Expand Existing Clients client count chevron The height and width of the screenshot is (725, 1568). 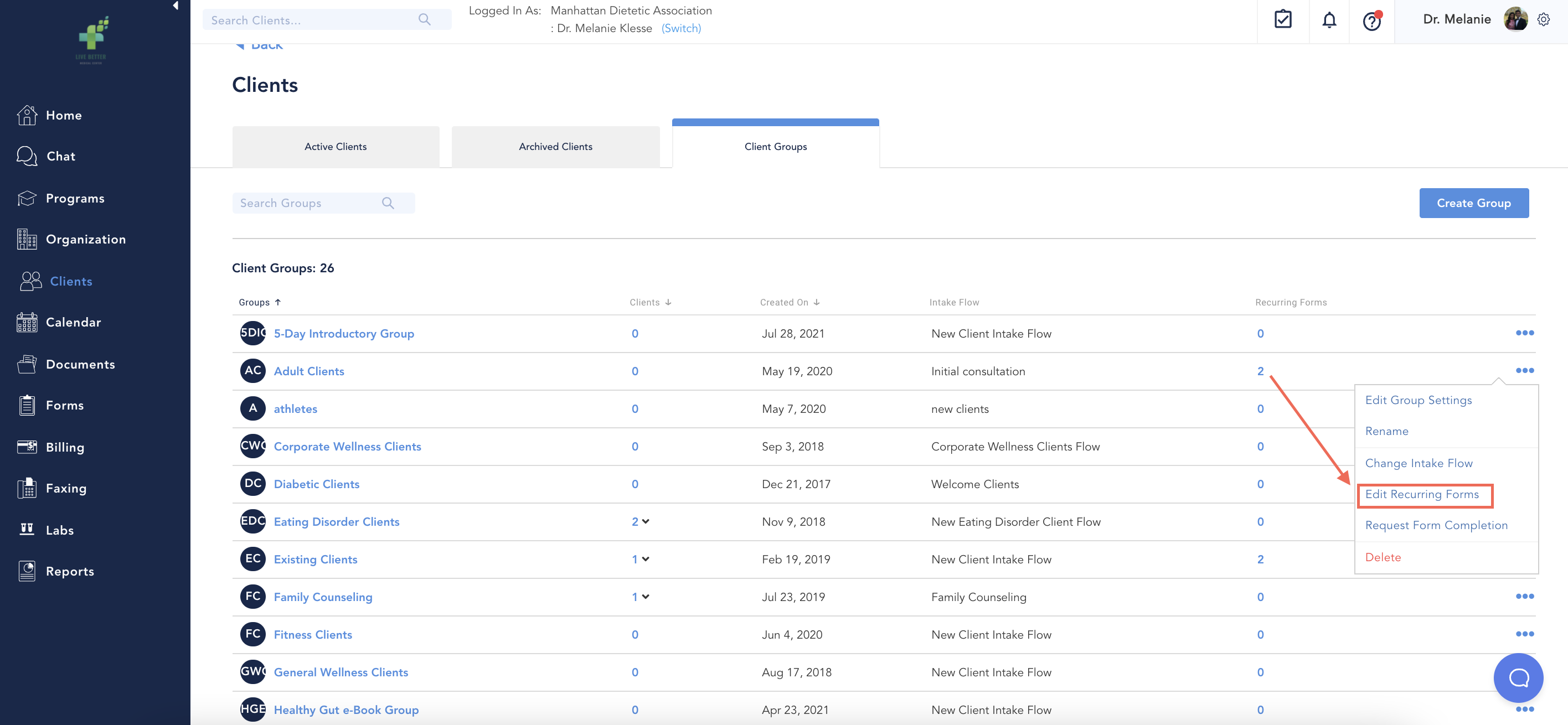(646, 559)
